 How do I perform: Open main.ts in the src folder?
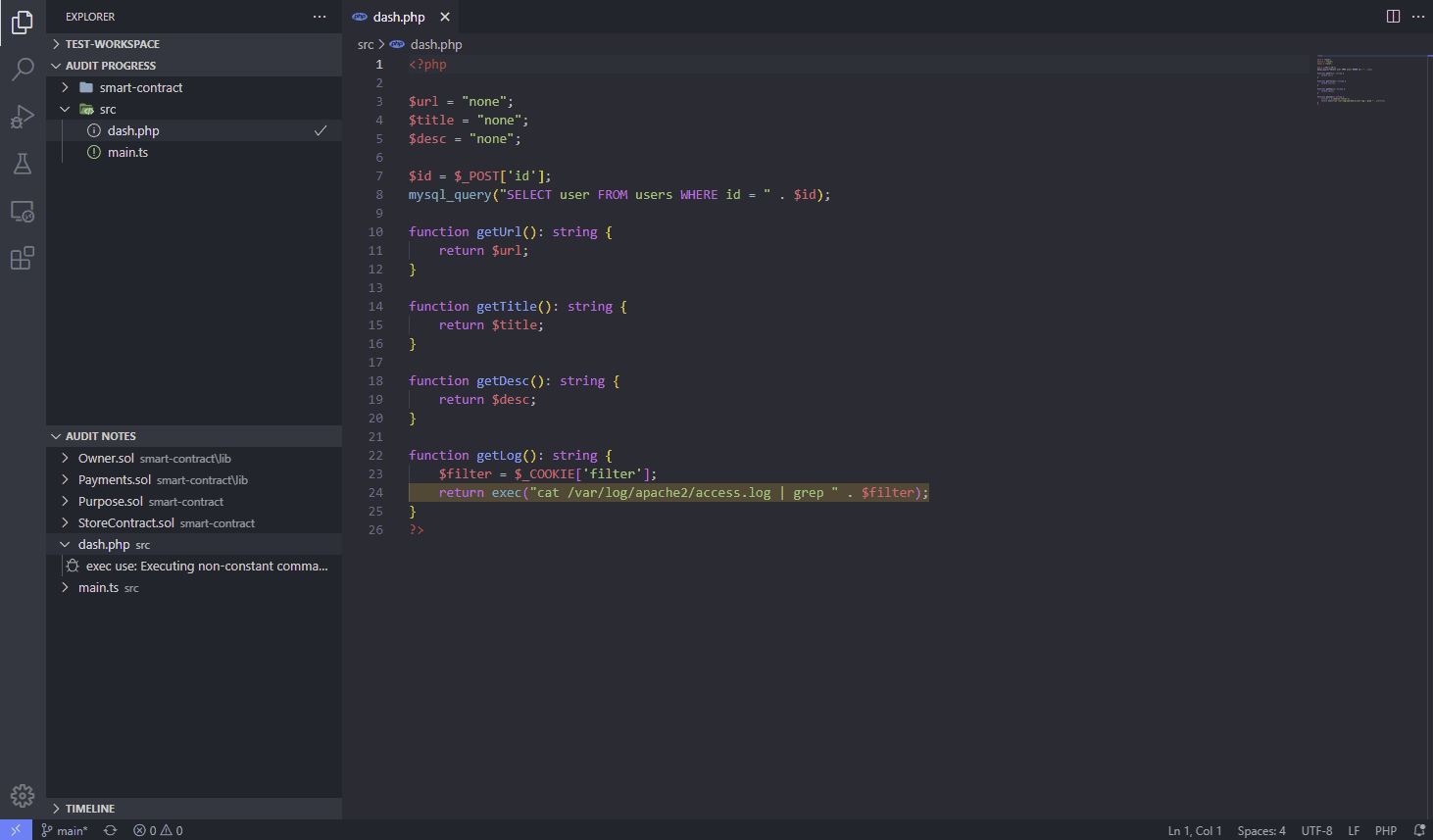[x=127, y=152]
